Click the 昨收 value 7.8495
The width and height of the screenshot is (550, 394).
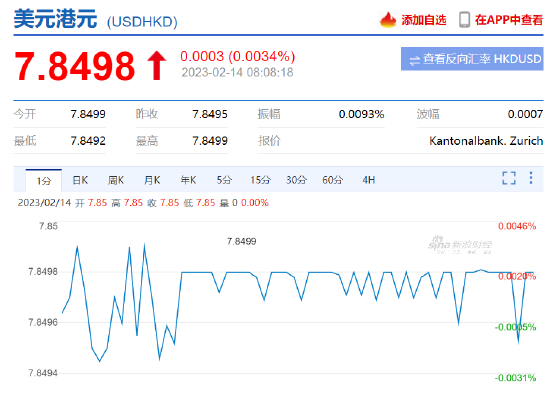coord(210,114)
